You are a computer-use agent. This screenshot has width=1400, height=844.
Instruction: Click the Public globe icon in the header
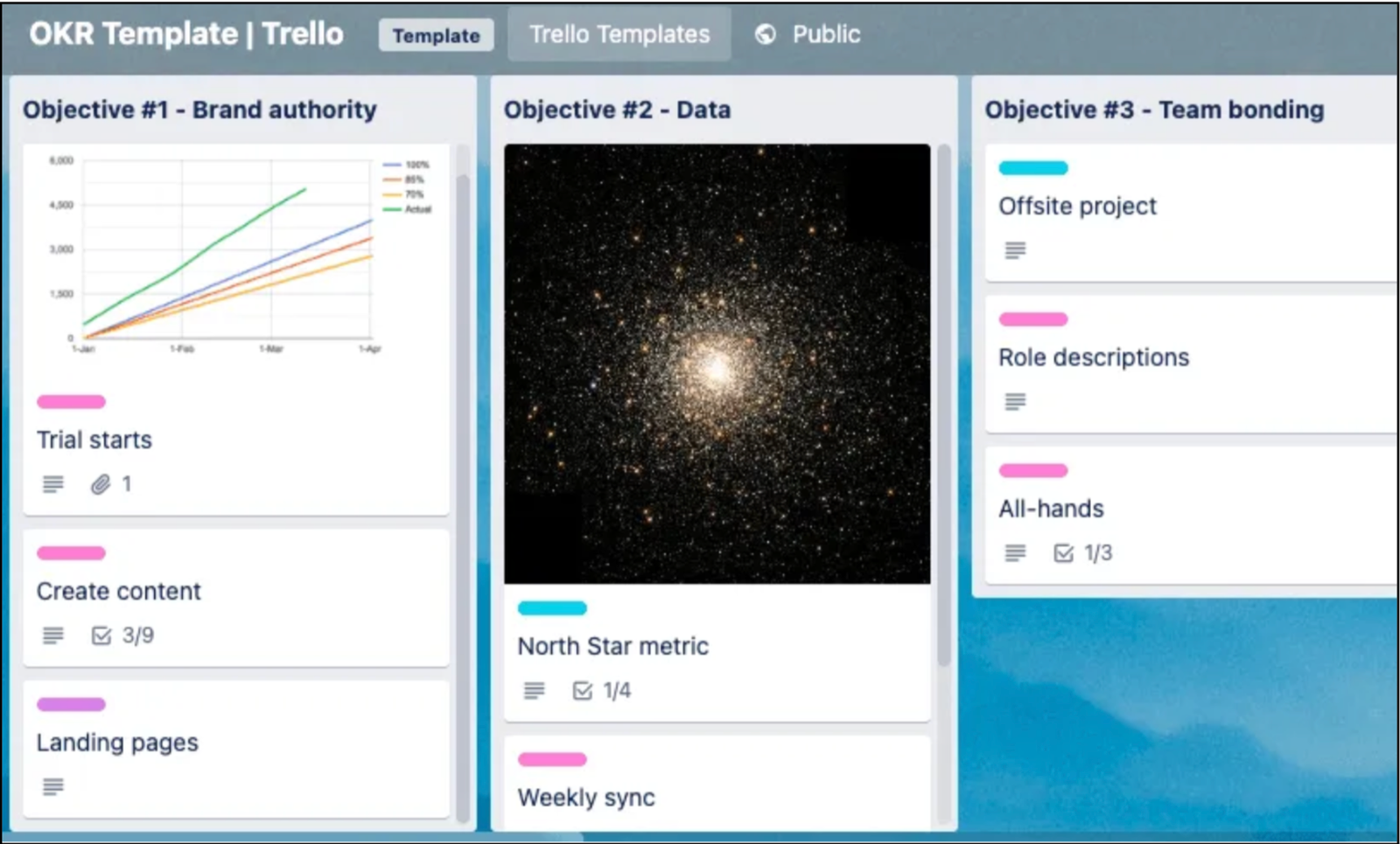coord(766,35)
